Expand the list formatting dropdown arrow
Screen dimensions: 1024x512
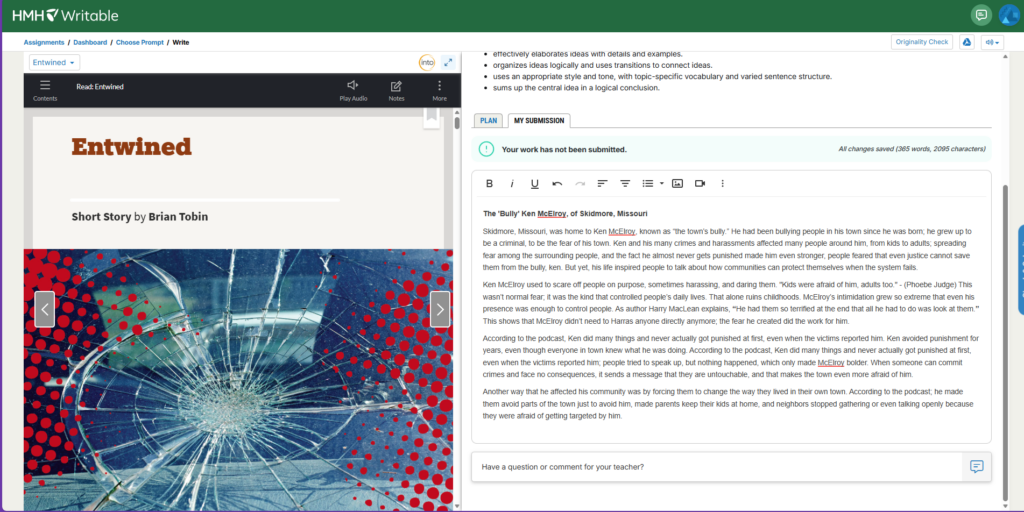[661, 184]
